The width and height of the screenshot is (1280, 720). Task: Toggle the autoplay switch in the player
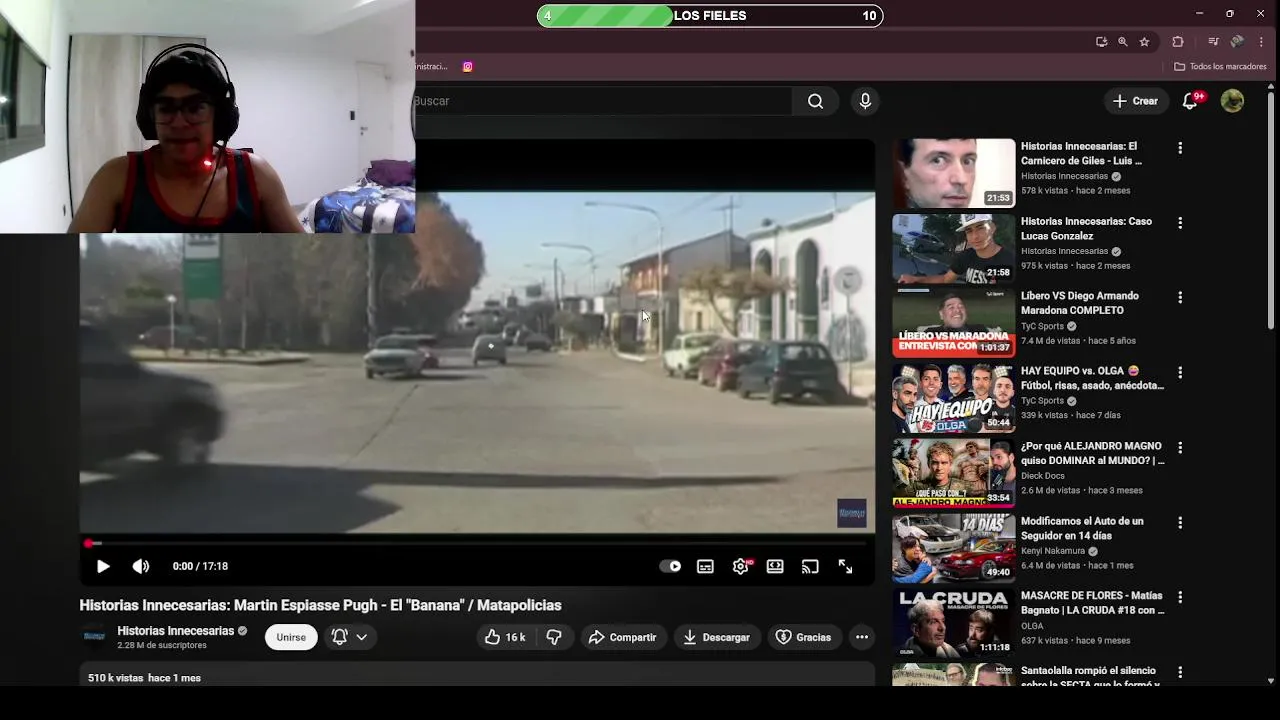(670, 566)
